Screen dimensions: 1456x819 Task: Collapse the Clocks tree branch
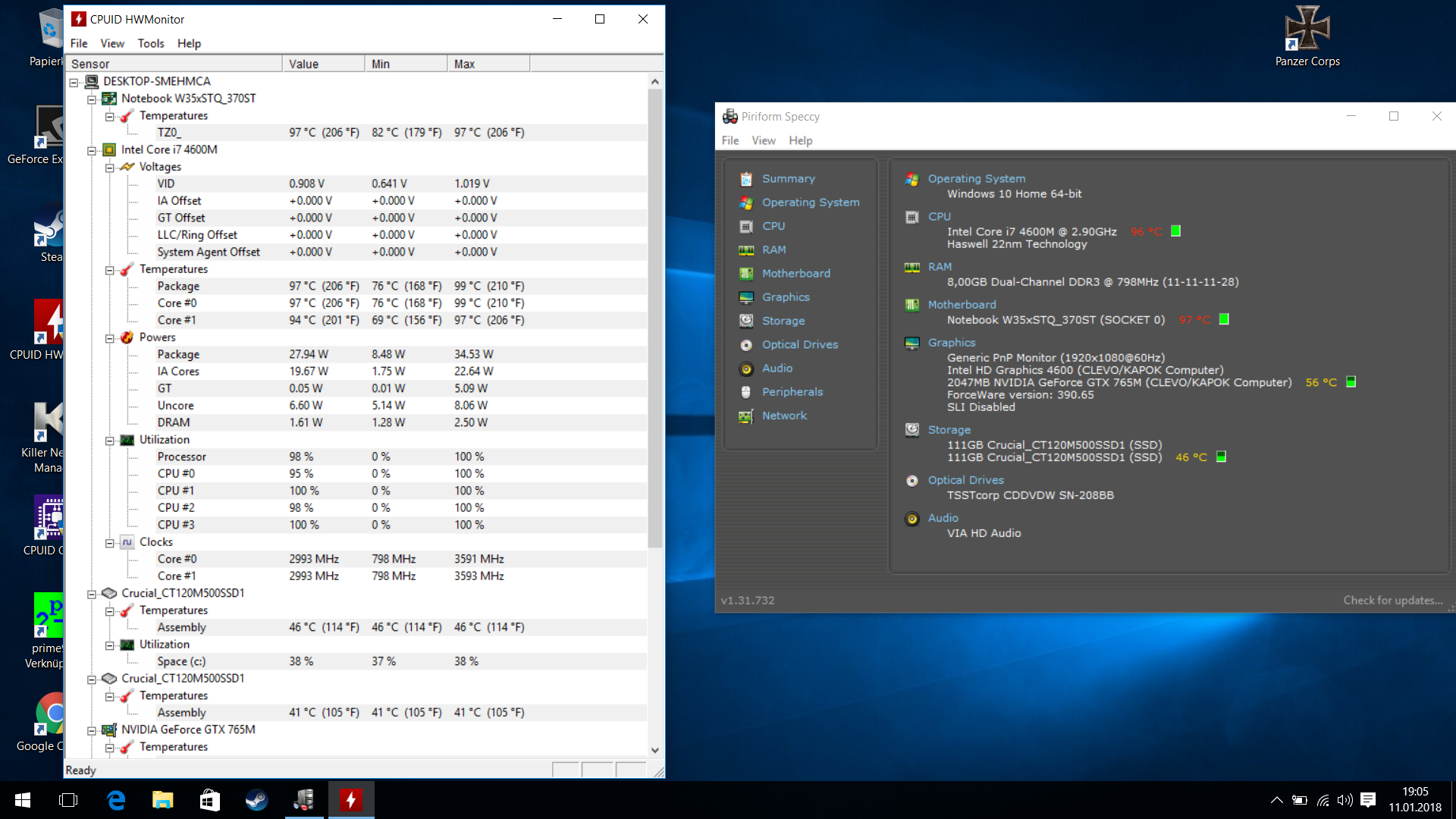click(x=110, y=543)
